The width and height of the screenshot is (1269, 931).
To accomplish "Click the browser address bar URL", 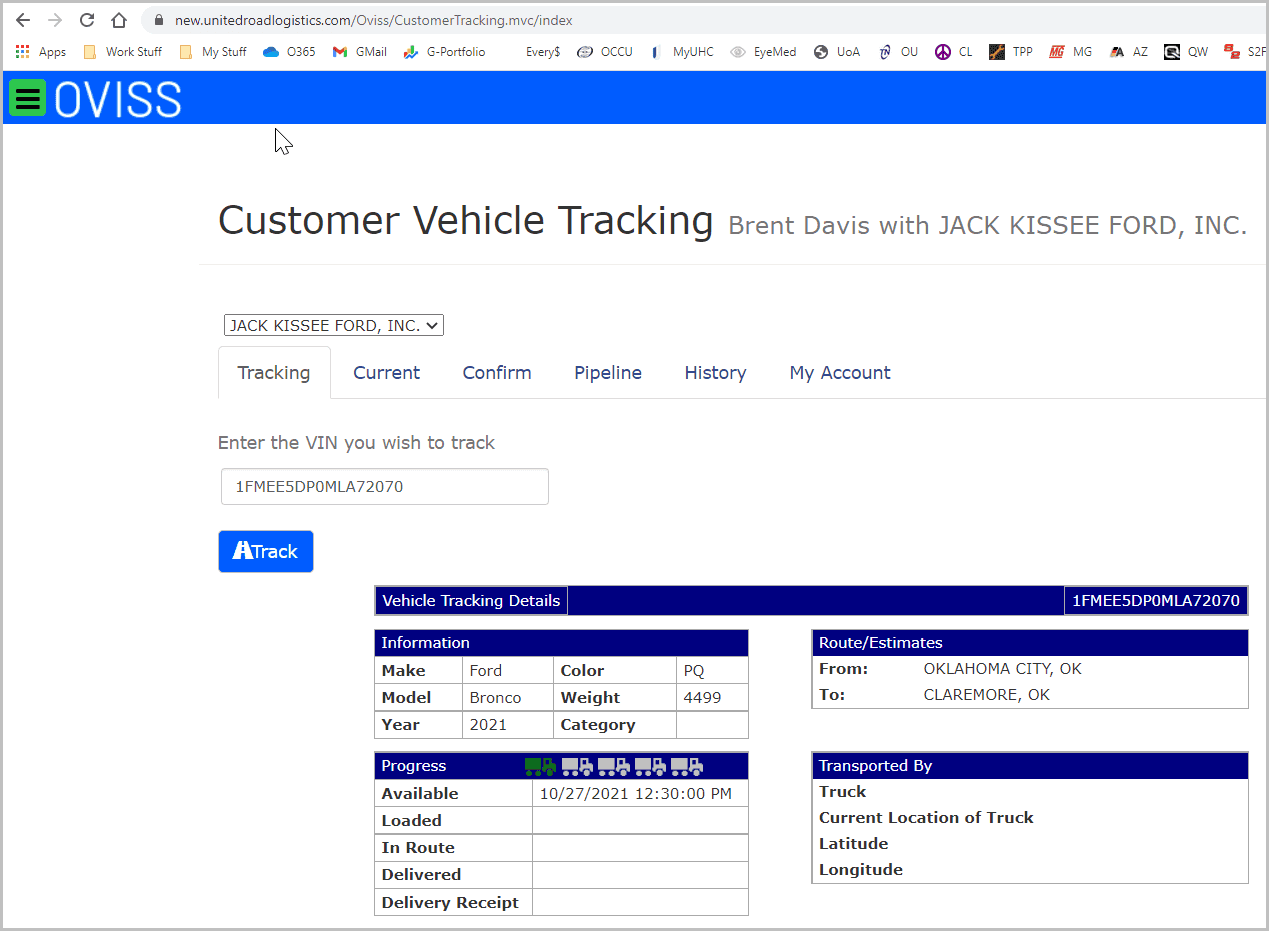I will coord(374,20).
